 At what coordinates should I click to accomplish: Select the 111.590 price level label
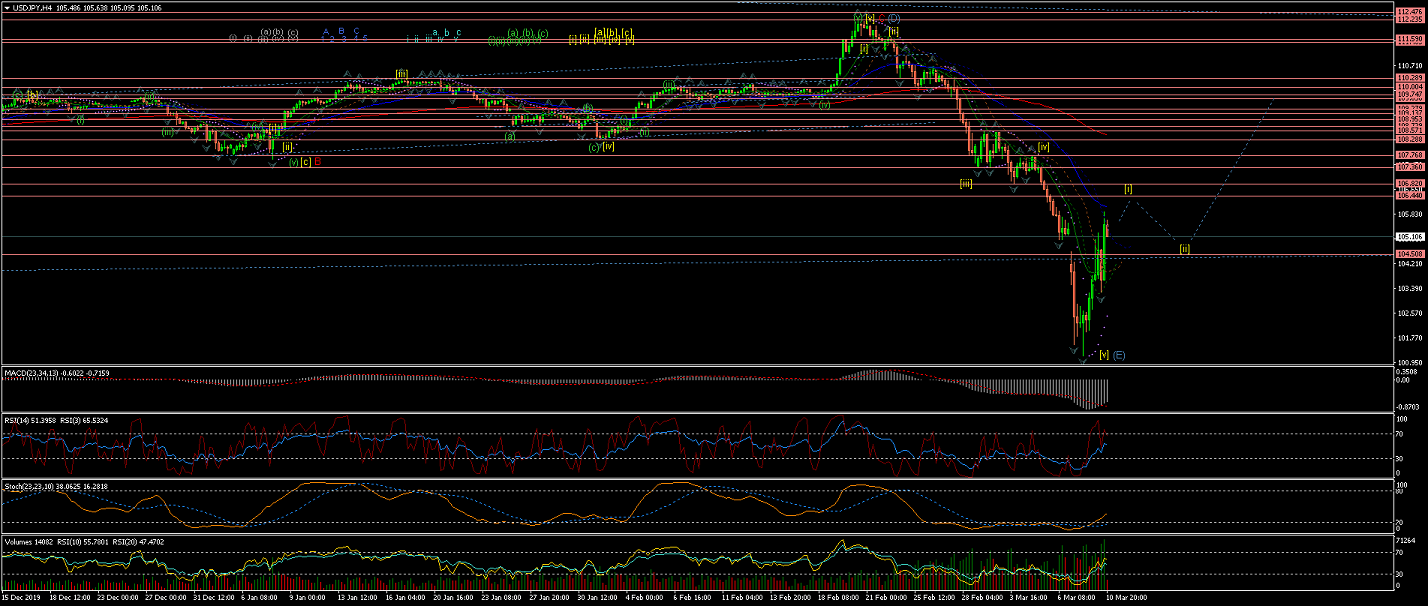pyautogui.click(x=1409, y=39)
